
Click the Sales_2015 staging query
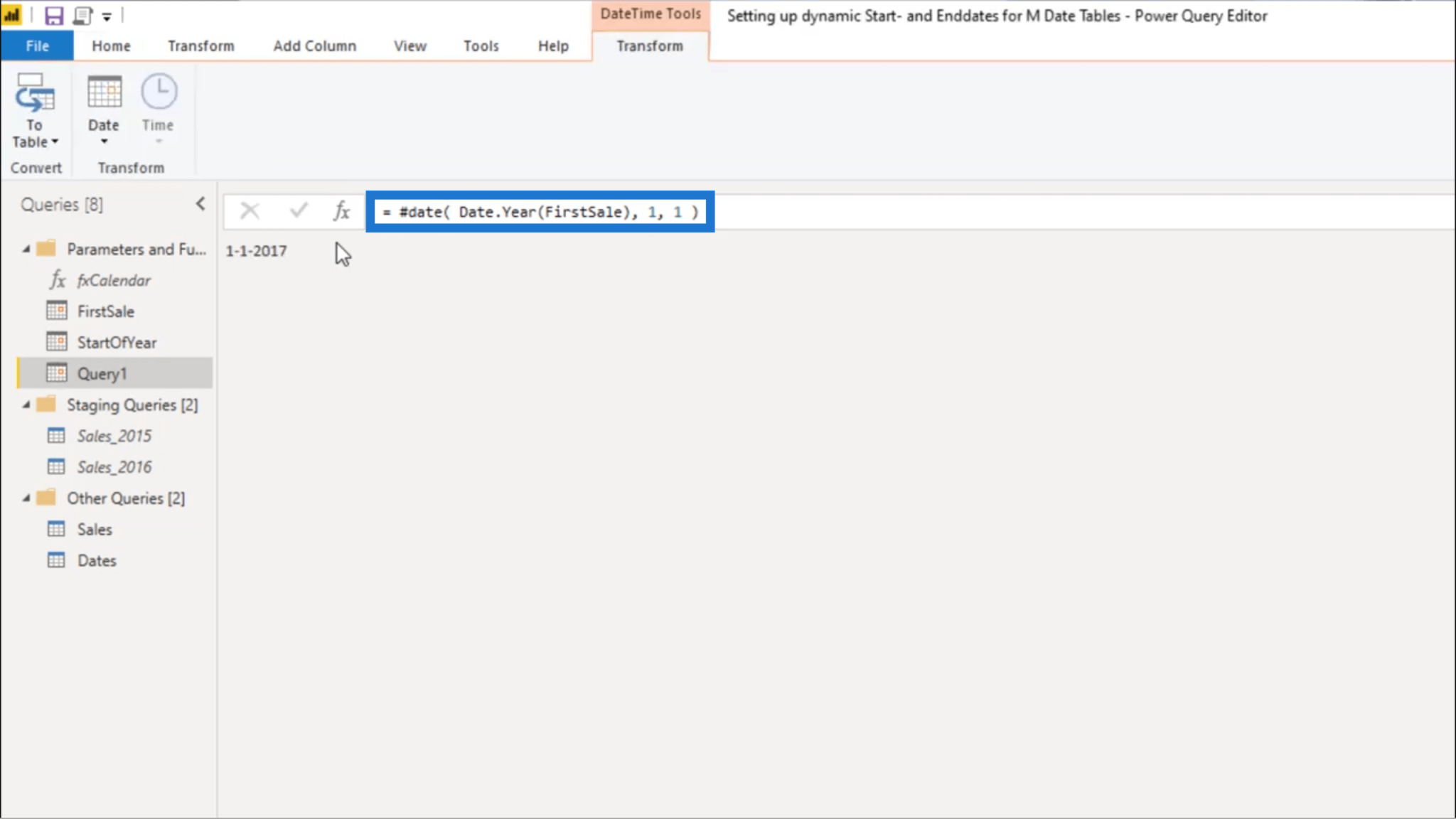114,436
